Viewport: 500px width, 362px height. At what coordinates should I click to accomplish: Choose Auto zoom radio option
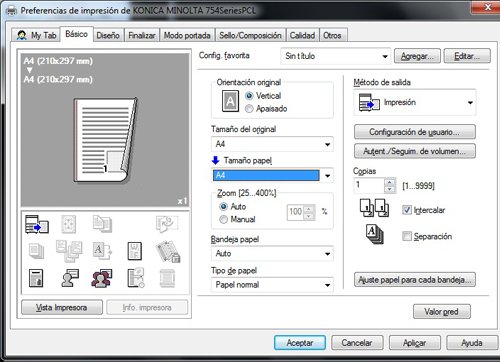click(x=223, y=207)
